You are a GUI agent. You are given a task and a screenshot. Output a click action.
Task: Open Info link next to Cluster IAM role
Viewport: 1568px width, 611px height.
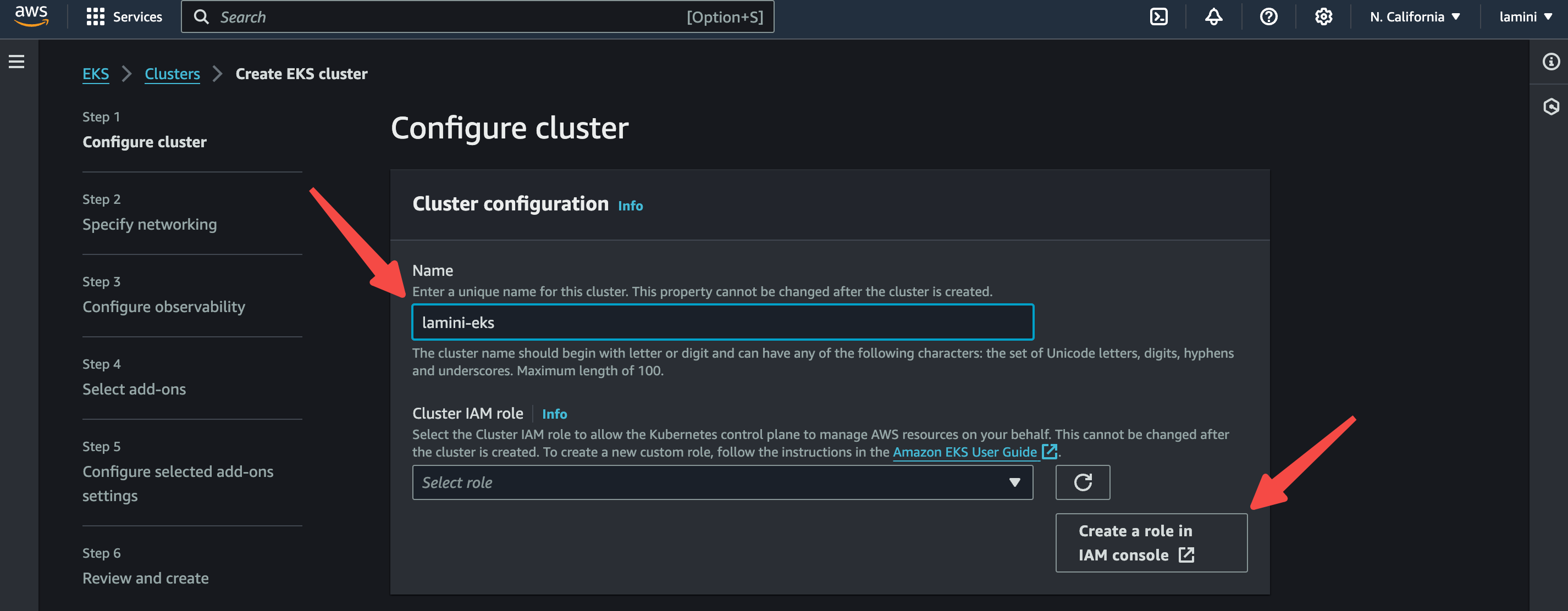(x=554, y=414)
